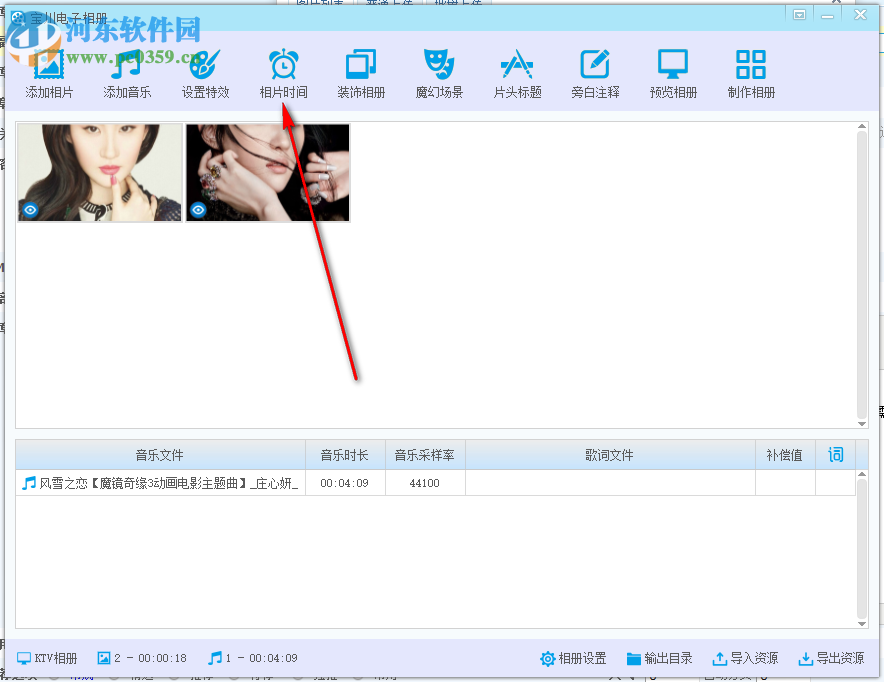Image resolution: width=884 pixels, height=682 pixels.
Task: Click photo panel scrollbar up arrow
Action: pos(861,127)
